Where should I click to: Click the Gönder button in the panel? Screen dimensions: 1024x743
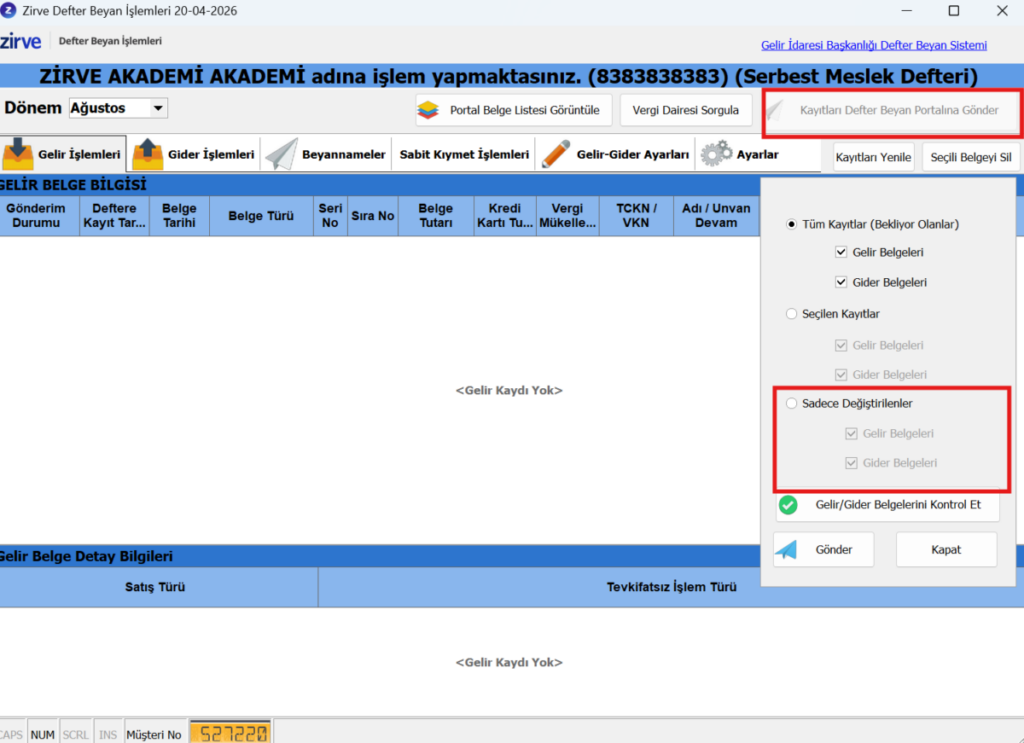point(824,550)
